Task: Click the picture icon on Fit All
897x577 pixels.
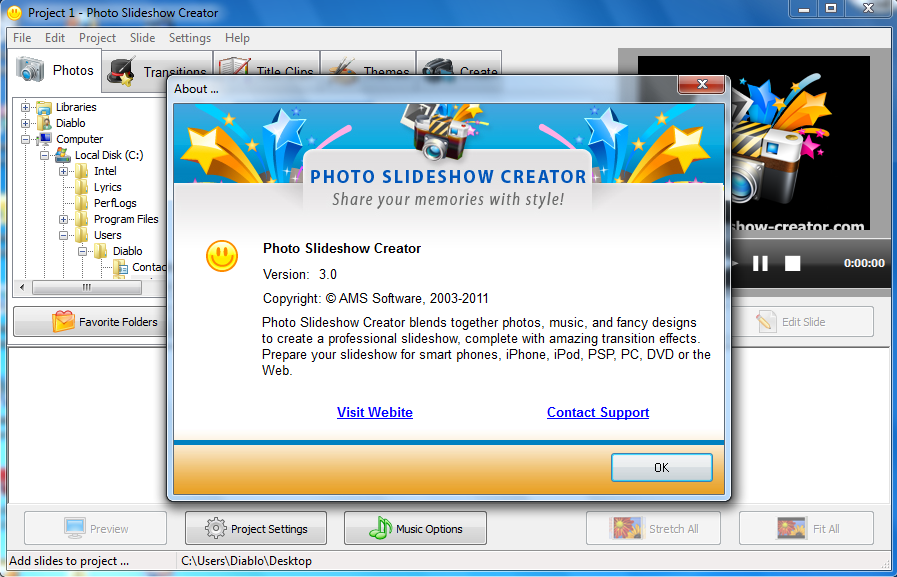Action: pyautogui.click(x=792, y=528)
